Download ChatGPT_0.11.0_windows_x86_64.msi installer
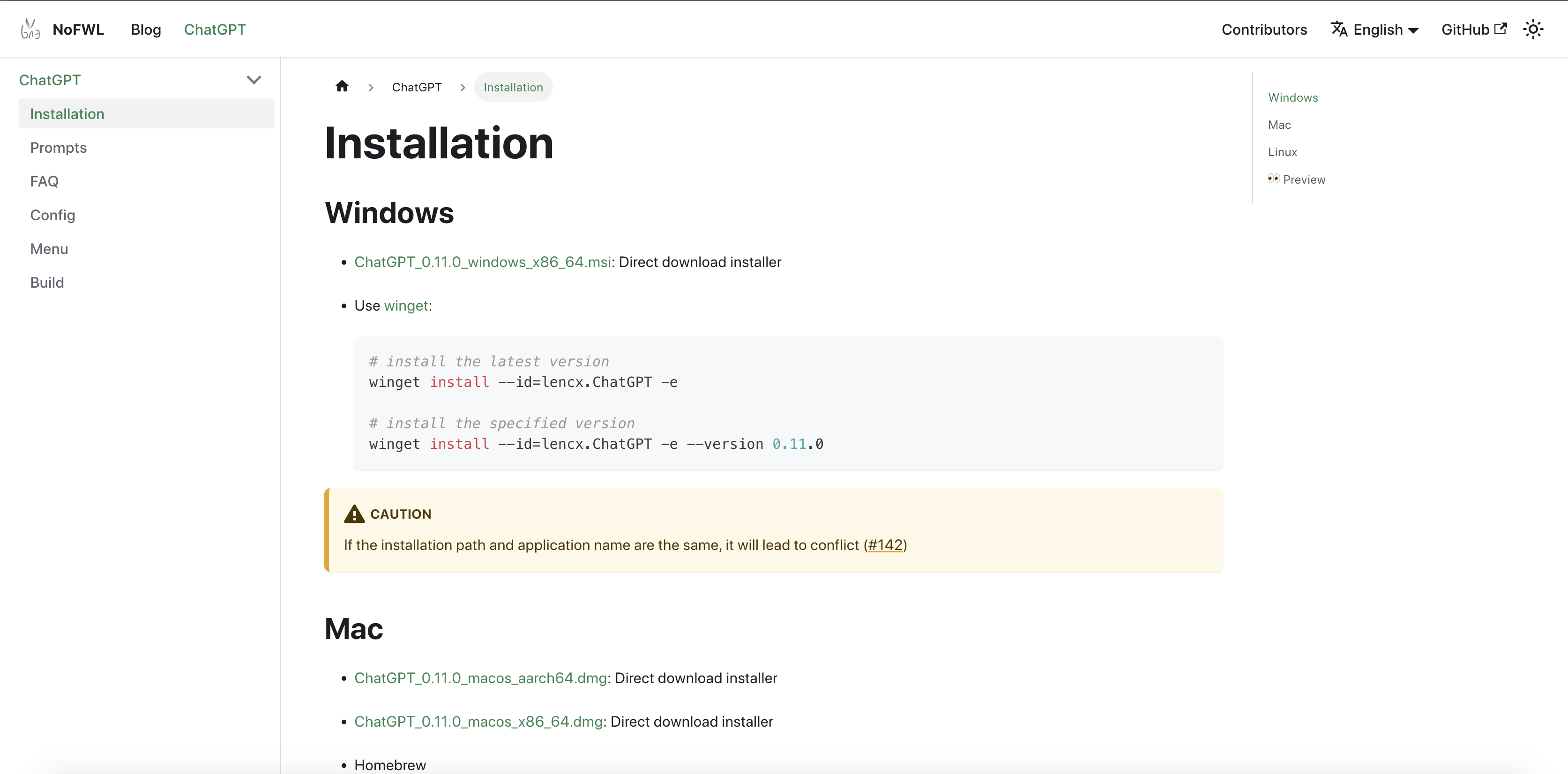Image resolution: width=1568 pixels, height=774 pixels. (x=482, y=262)
